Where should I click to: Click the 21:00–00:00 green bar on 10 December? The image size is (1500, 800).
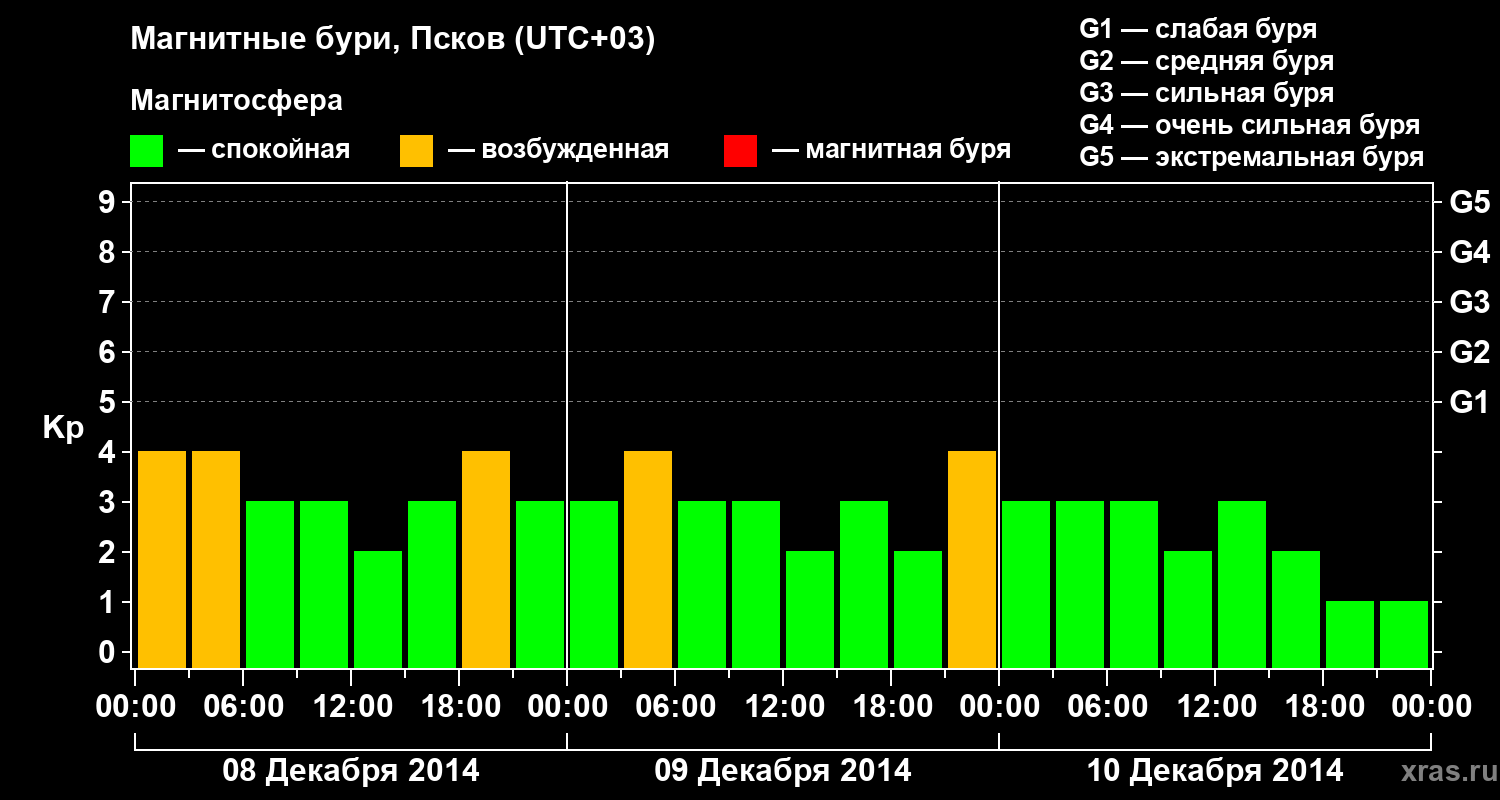[x=1404, y=634]
